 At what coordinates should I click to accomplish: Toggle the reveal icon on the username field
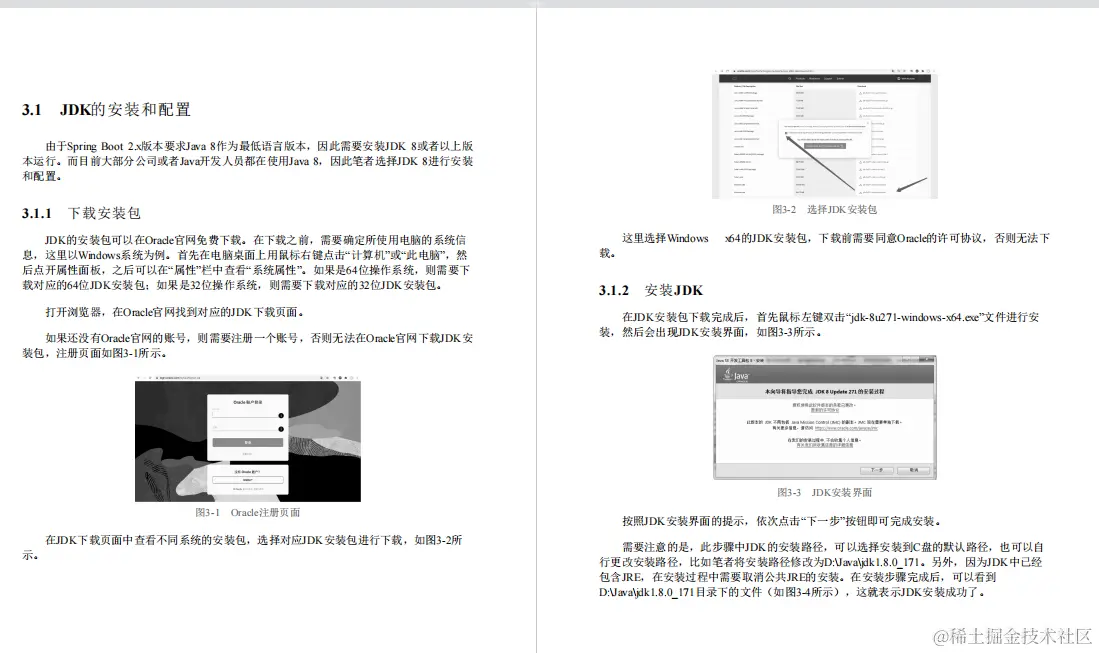[281, 415]
